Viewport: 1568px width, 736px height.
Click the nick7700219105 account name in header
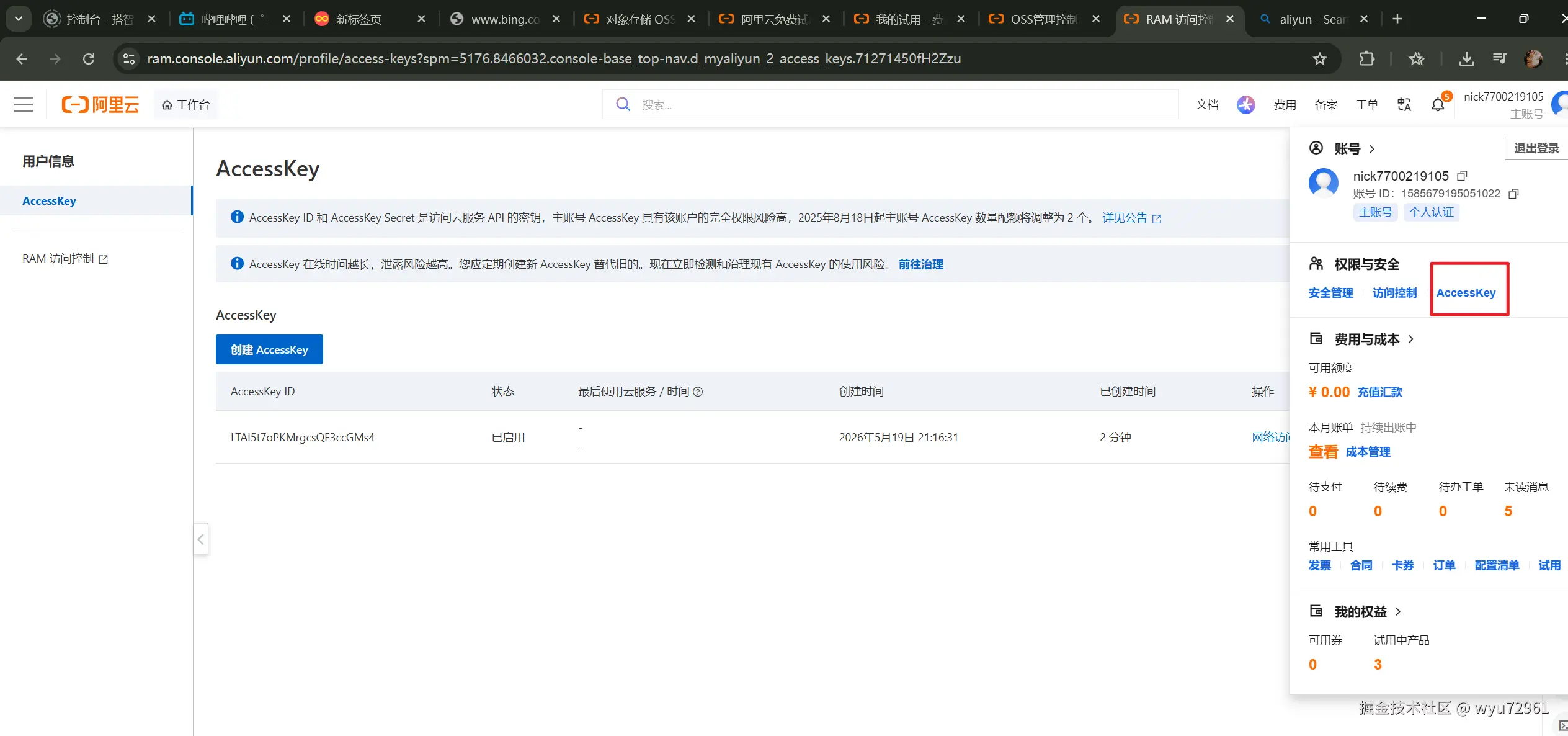click(1503, 97)
